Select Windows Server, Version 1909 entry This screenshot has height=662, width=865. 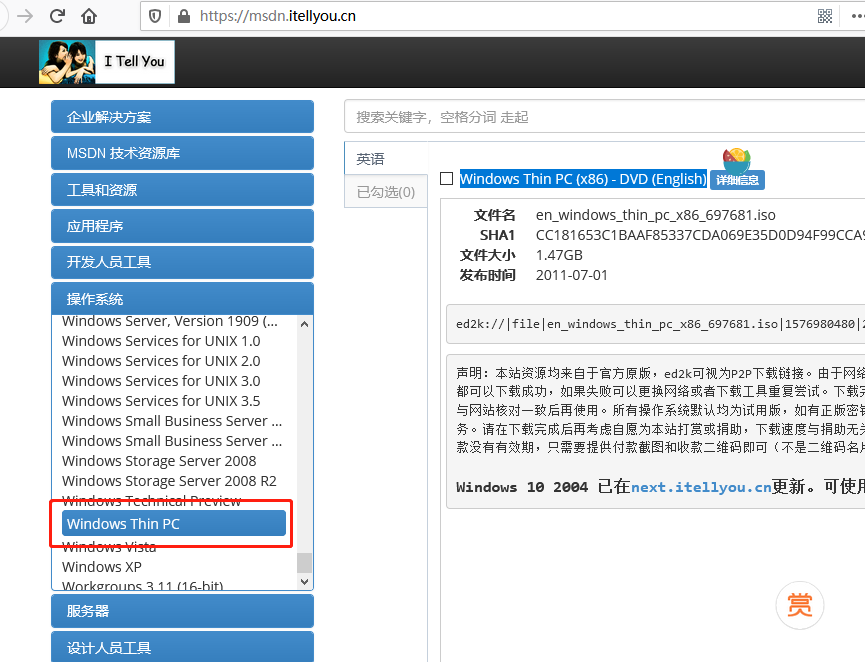pyautogui.click(x=170, y=321)
